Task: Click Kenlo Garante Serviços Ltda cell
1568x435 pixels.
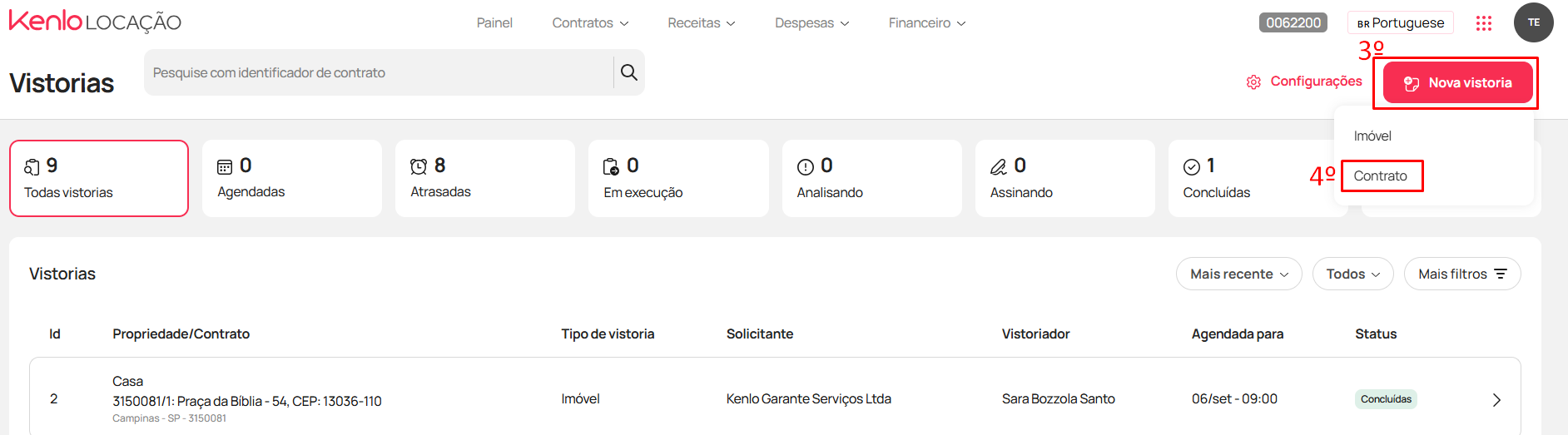Action: point(808,398)
